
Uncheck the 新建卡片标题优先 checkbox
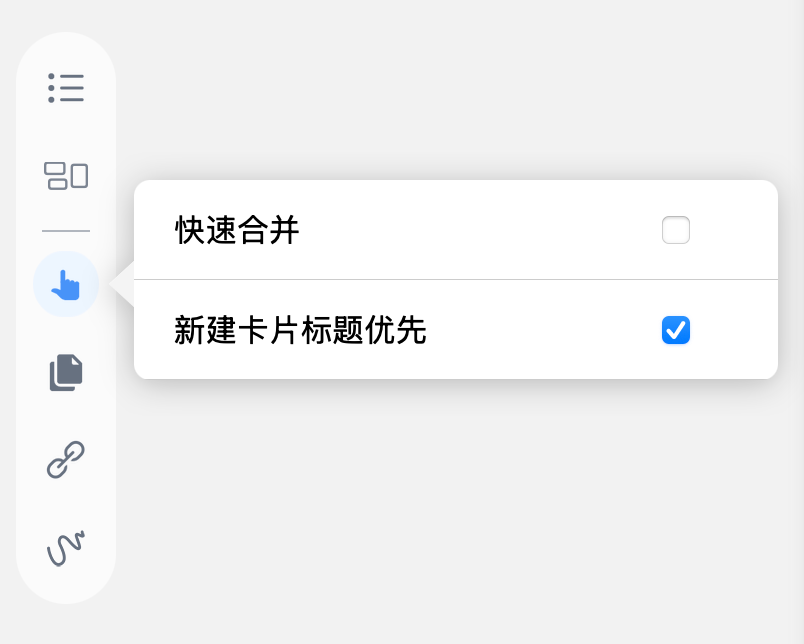676,330
